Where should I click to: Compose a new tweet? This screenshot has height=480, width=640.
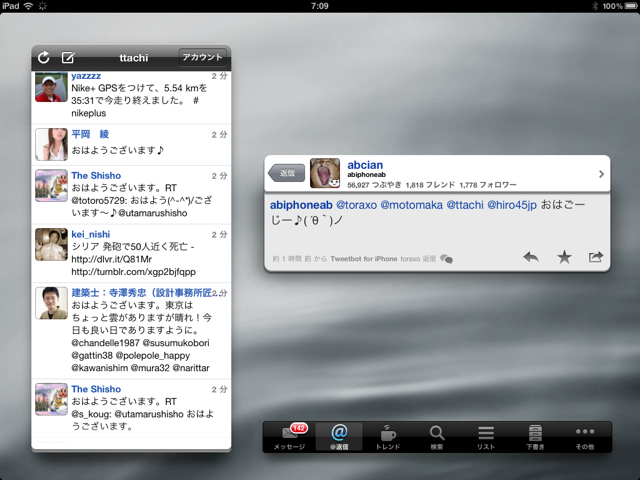pyautogui.click(x=68, y=58)
